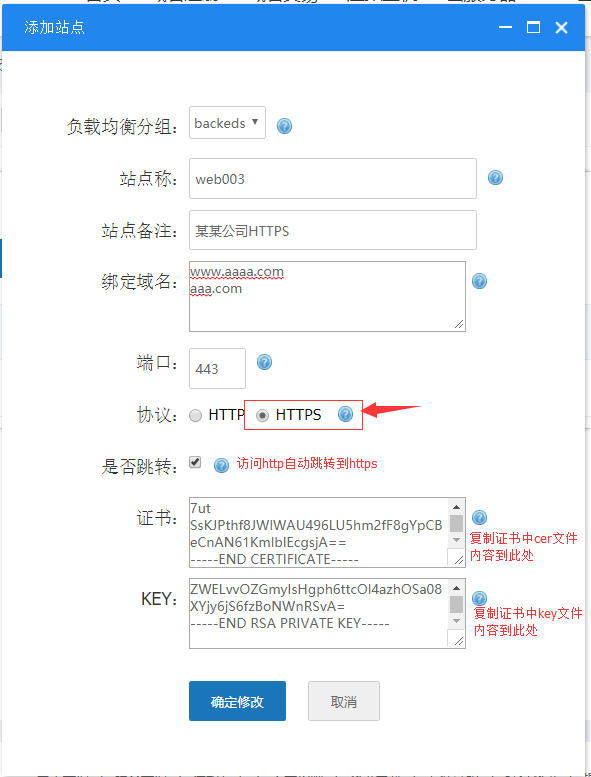Click help icon next to site name field
This screenshot has height=777, width=591.
tap(495, 177)
